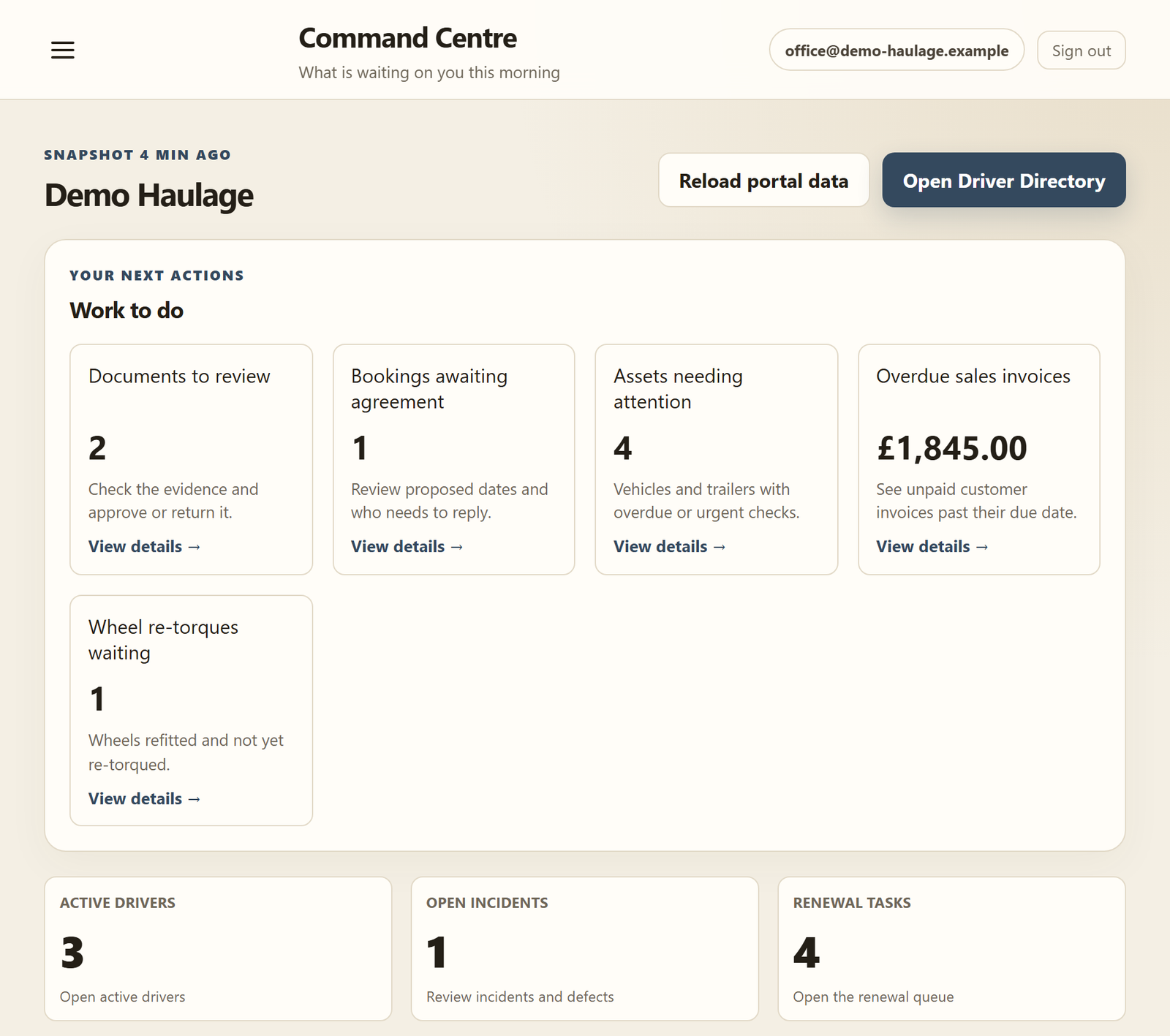This screenshot has width=1170, height=1036.
Task: Click the Demo Haulage company heading
Action: click(x=149, y=195)
